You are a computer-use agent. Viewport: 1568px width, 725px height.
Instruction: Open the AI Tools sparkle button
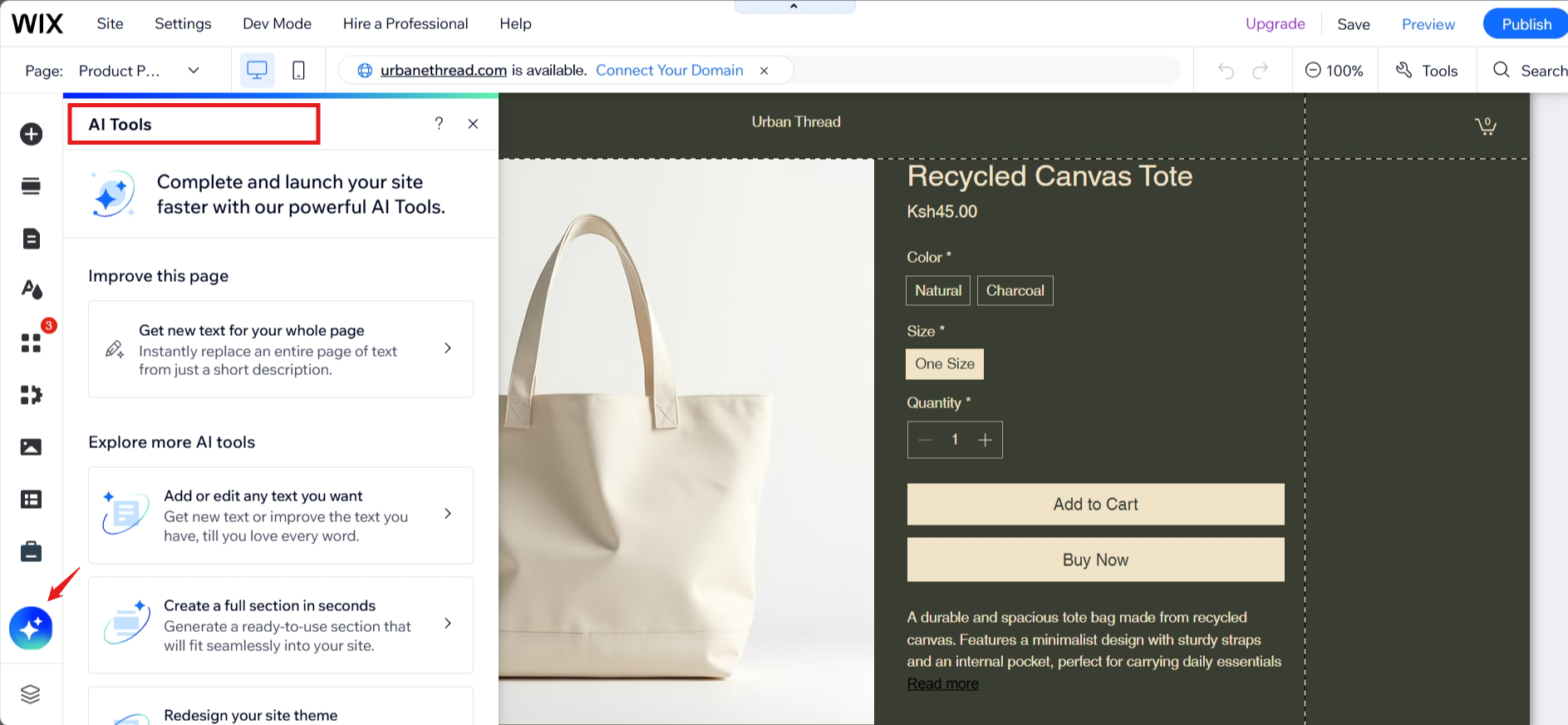[31, 629]
